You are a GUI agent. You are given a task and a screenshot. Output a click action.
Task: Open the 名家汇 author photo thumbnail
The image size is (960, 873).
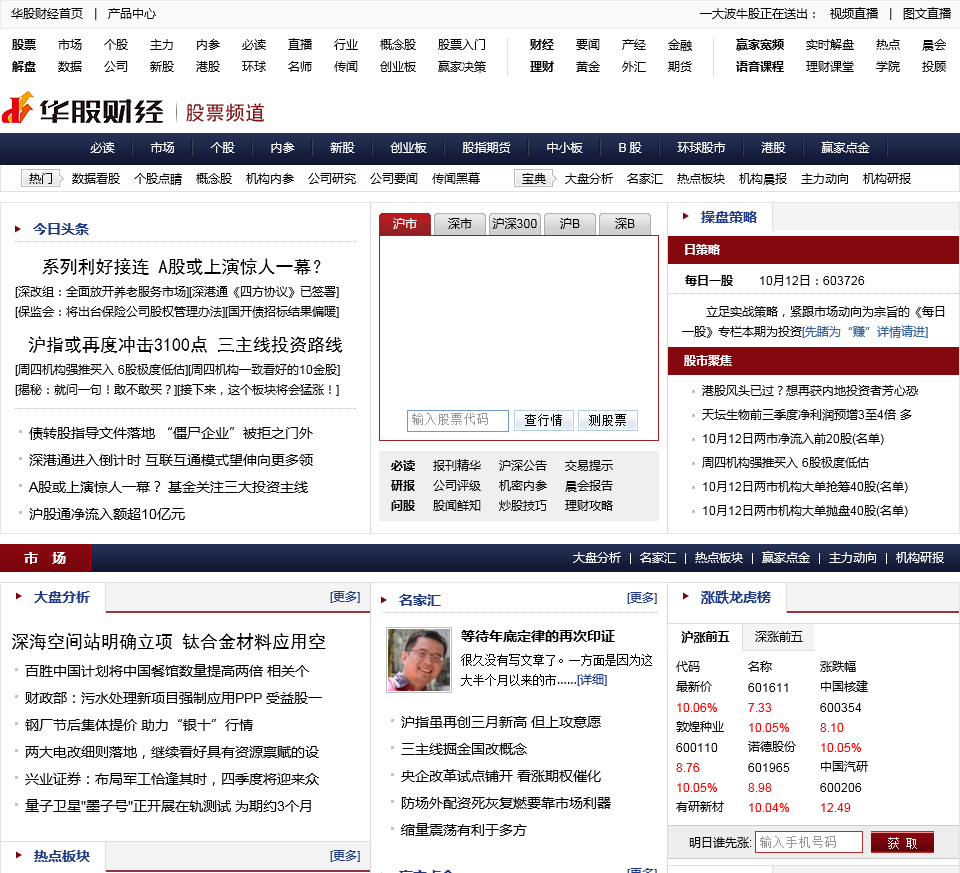[419, 659]
